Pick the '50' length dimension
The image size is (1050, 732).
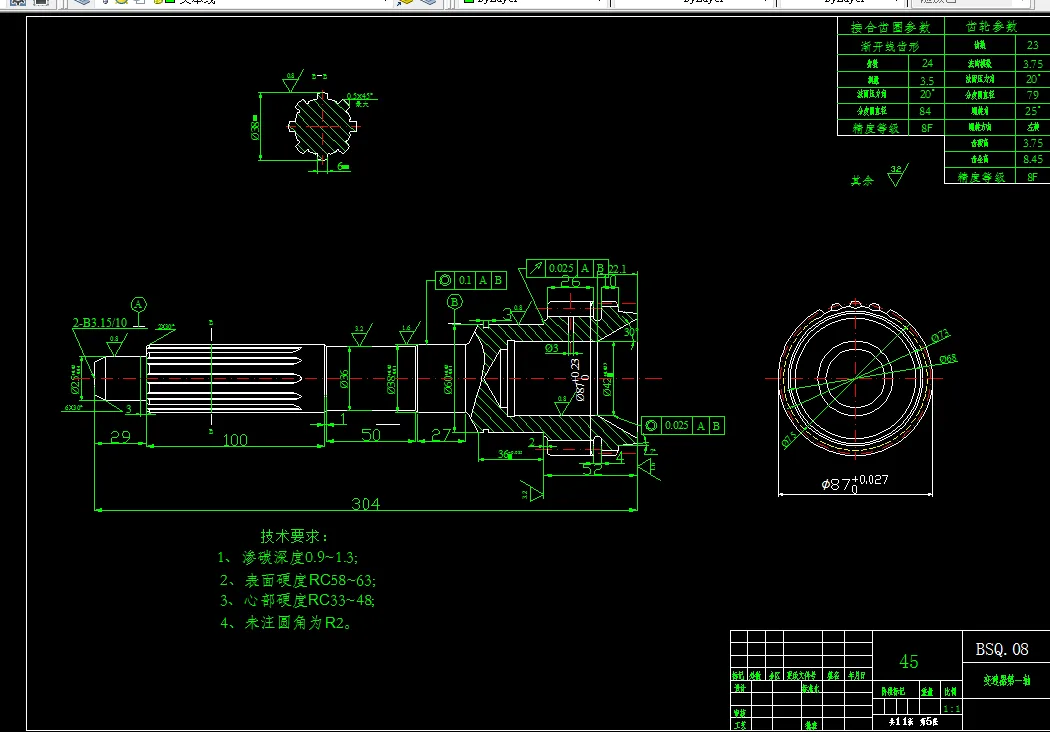pyautogui.click(x=370, y=435)
